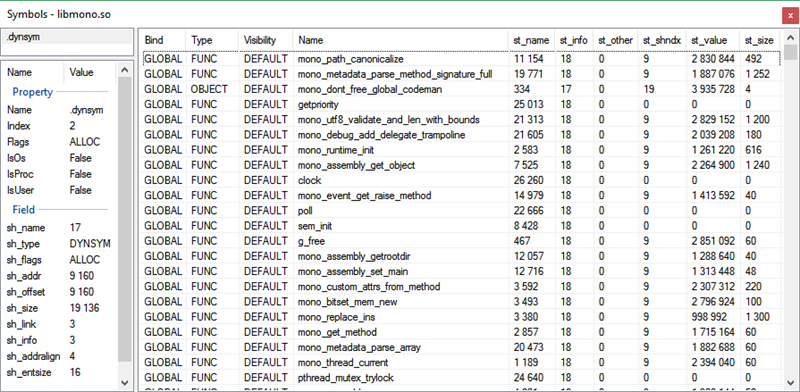Select mono_dont_free_global_codeman symbol

(461, 89)
